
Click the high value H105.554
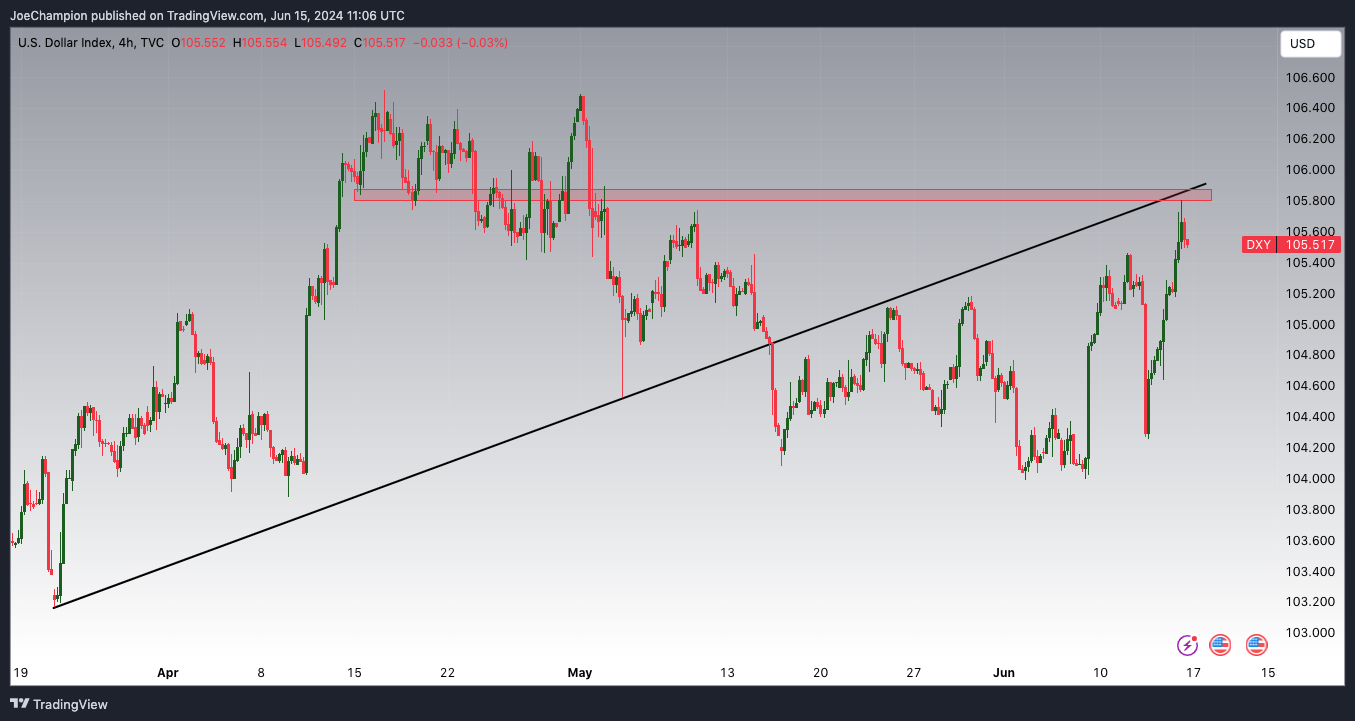tap(260, 43)
